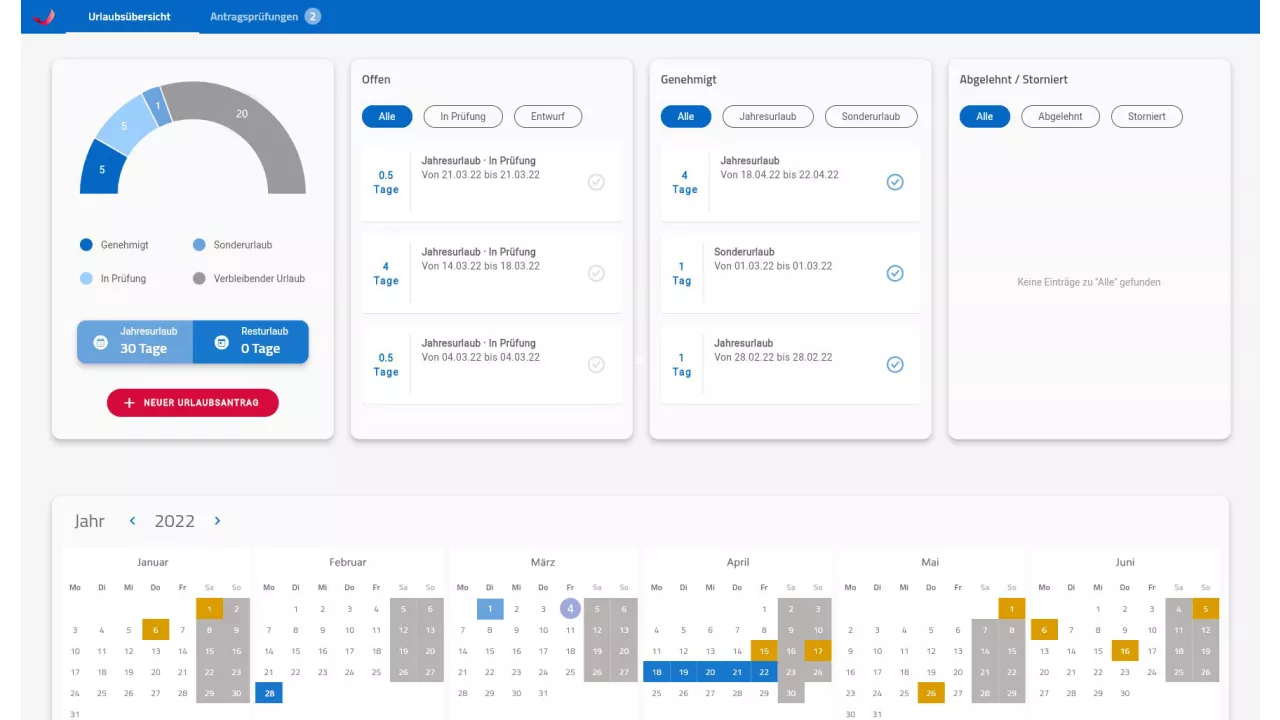The height and width of the screenshot is (720, 1280).
Task: Toggle the In Prüfung filter in Offen panel
Action: (x=462, y=116)
